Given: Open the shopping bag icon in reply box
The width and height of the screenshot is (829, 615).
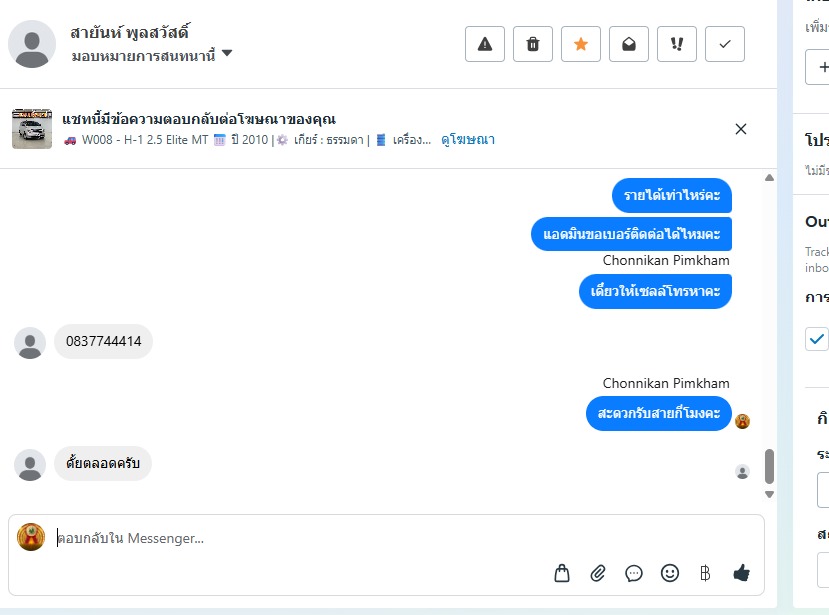Looking at the screenshot, I should pyautogui.click(x=562, y=573).
